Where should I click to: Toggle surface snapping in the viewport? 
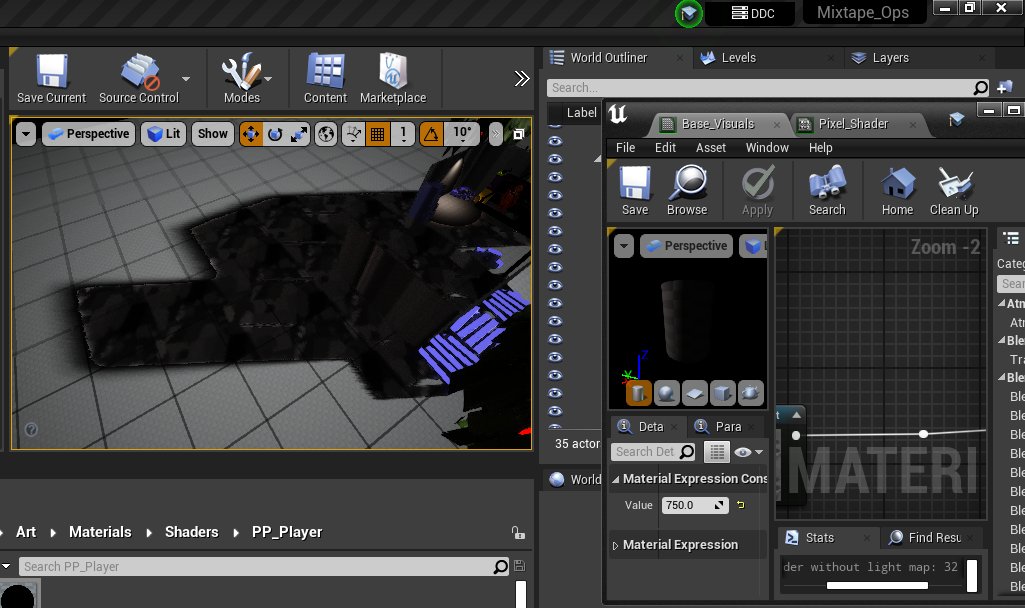354,134
